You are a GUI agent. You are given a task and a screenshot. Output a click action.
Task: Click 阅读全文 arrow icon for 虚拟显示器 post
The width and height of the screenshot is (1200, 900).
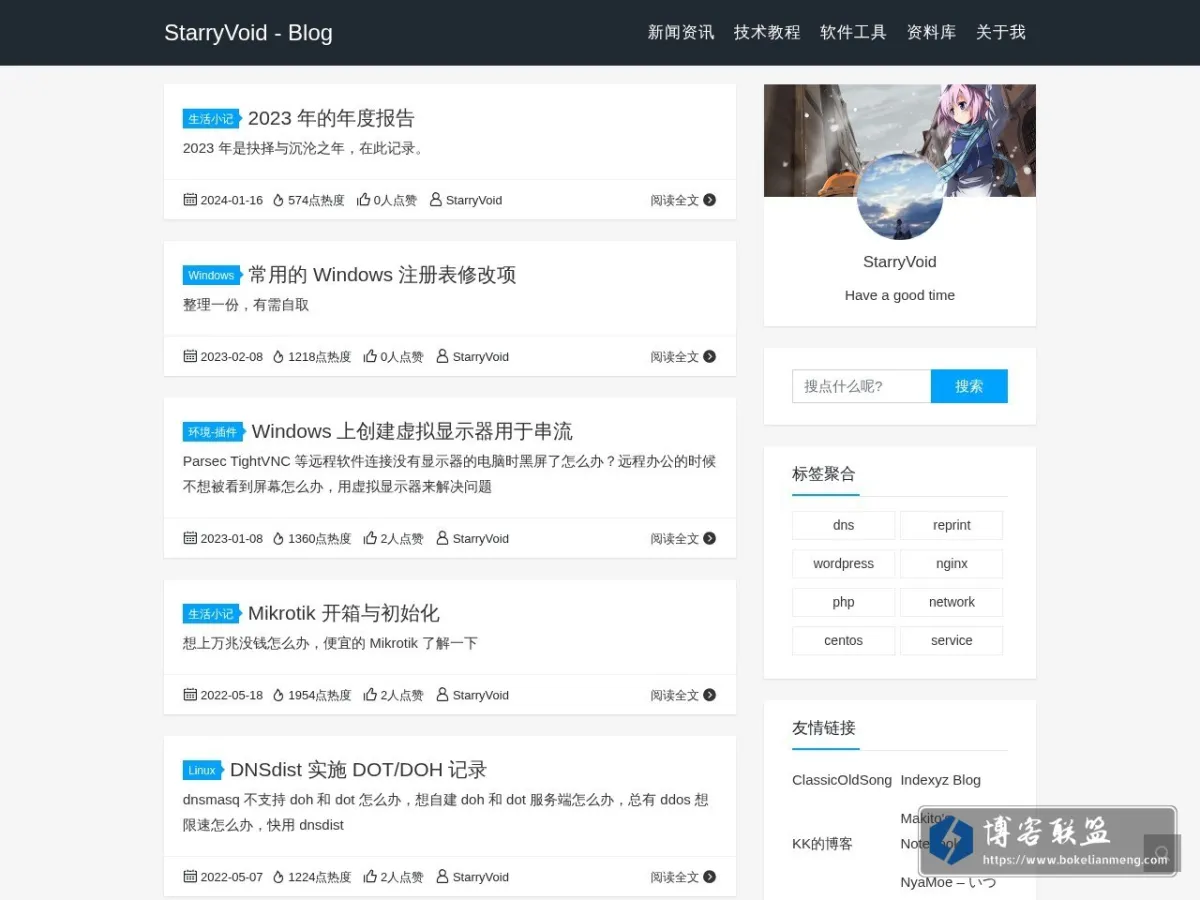point(709,538)
